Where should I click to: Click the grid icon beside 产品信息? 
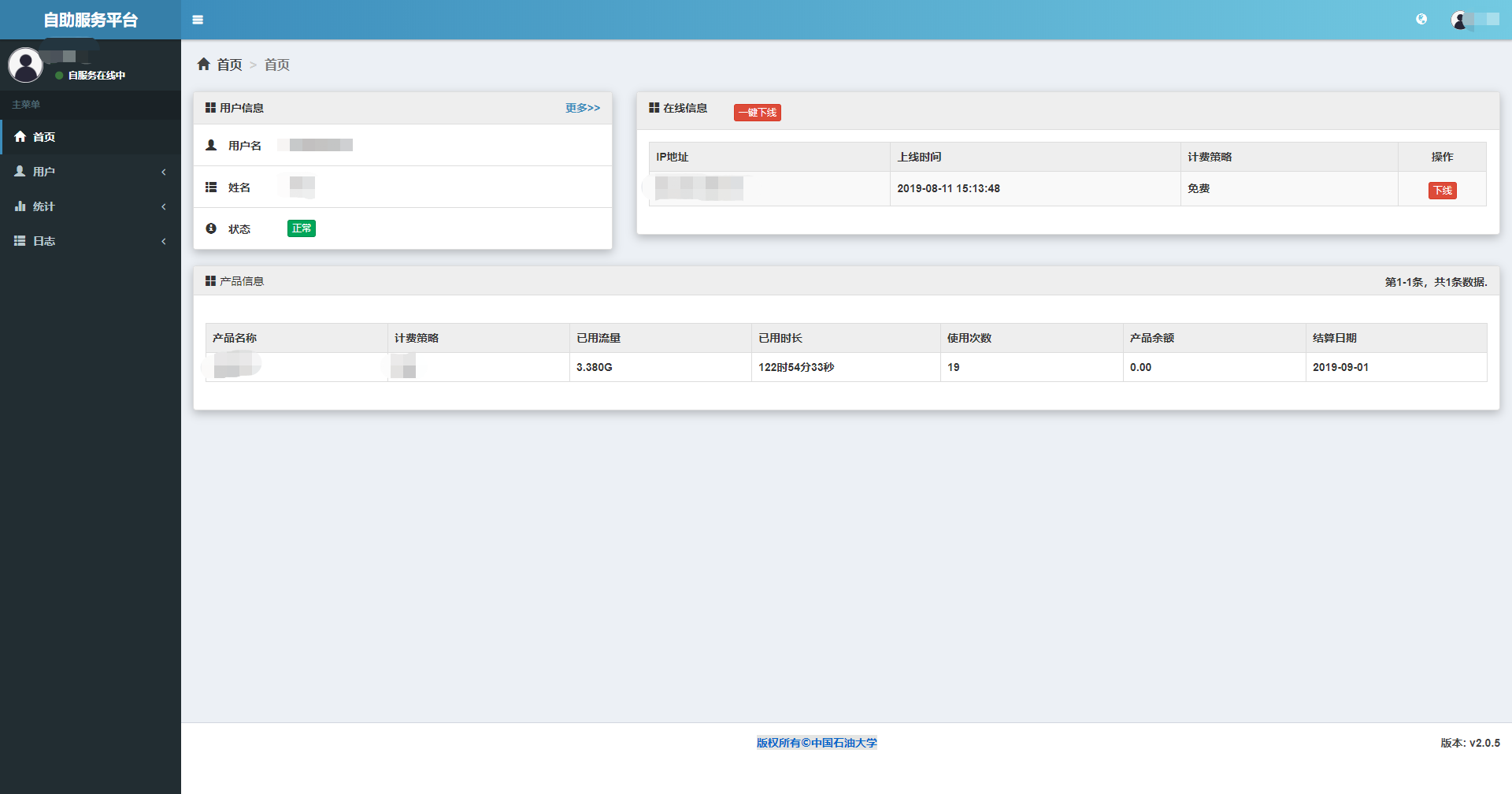tap(210, 281)
